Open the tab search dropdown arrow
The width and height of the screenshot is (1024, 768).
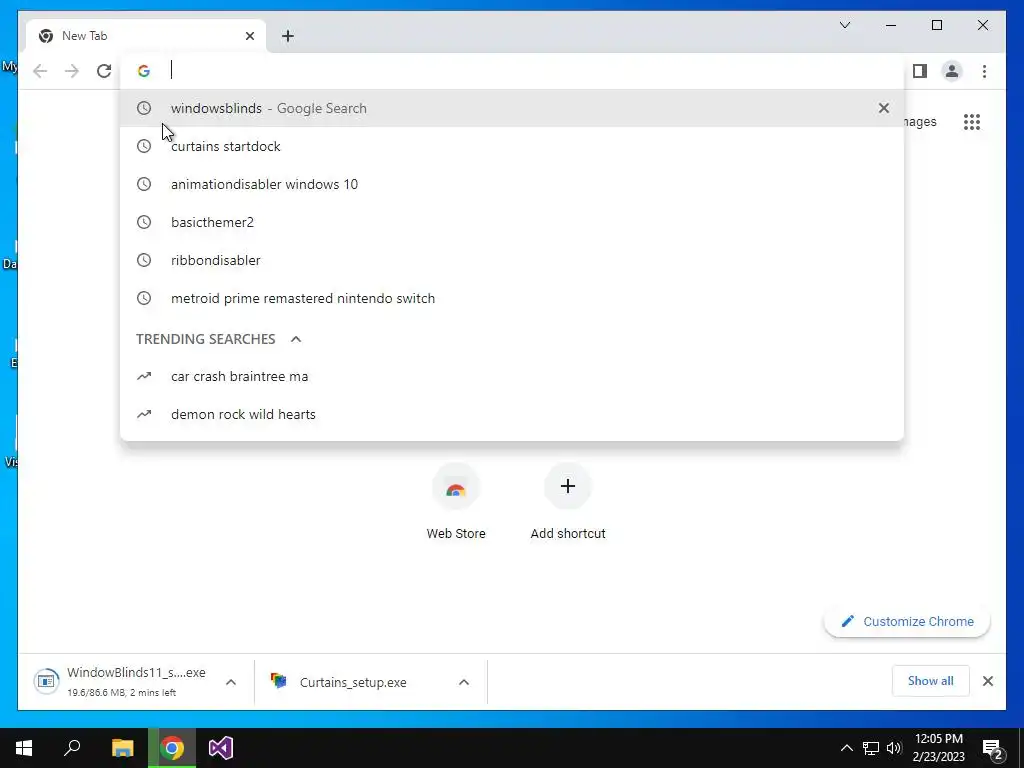tap(844, 25)
